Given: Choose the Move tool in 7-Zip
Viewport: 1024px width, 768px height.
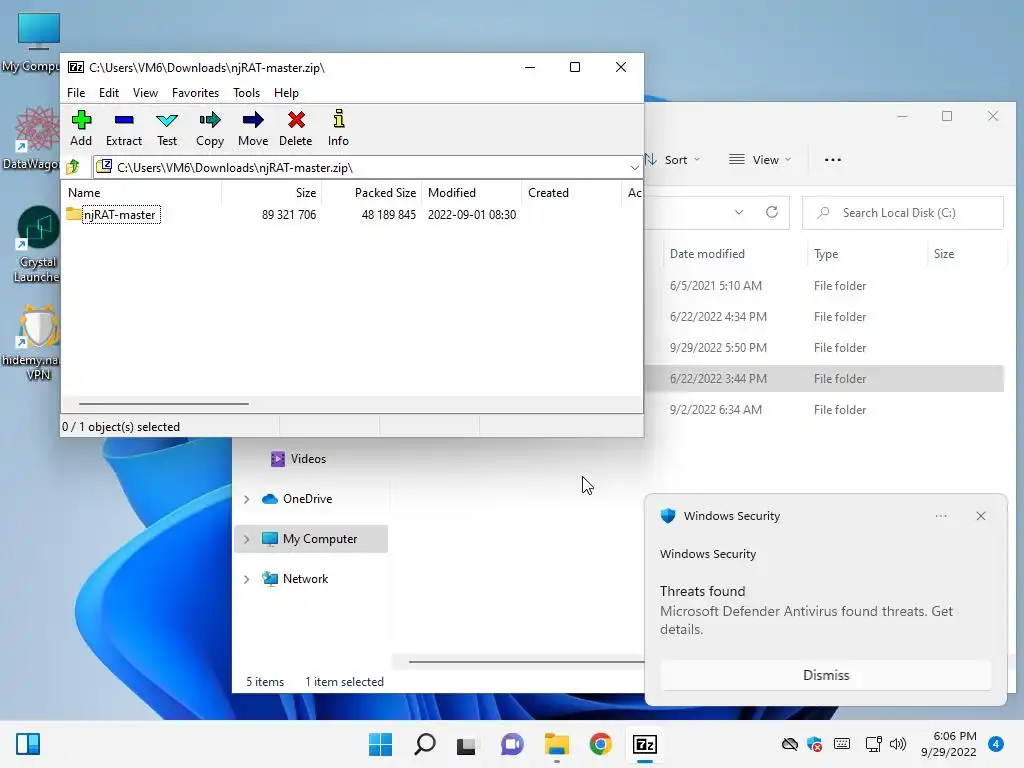Looking at the screenshot, I should point(253,128).
